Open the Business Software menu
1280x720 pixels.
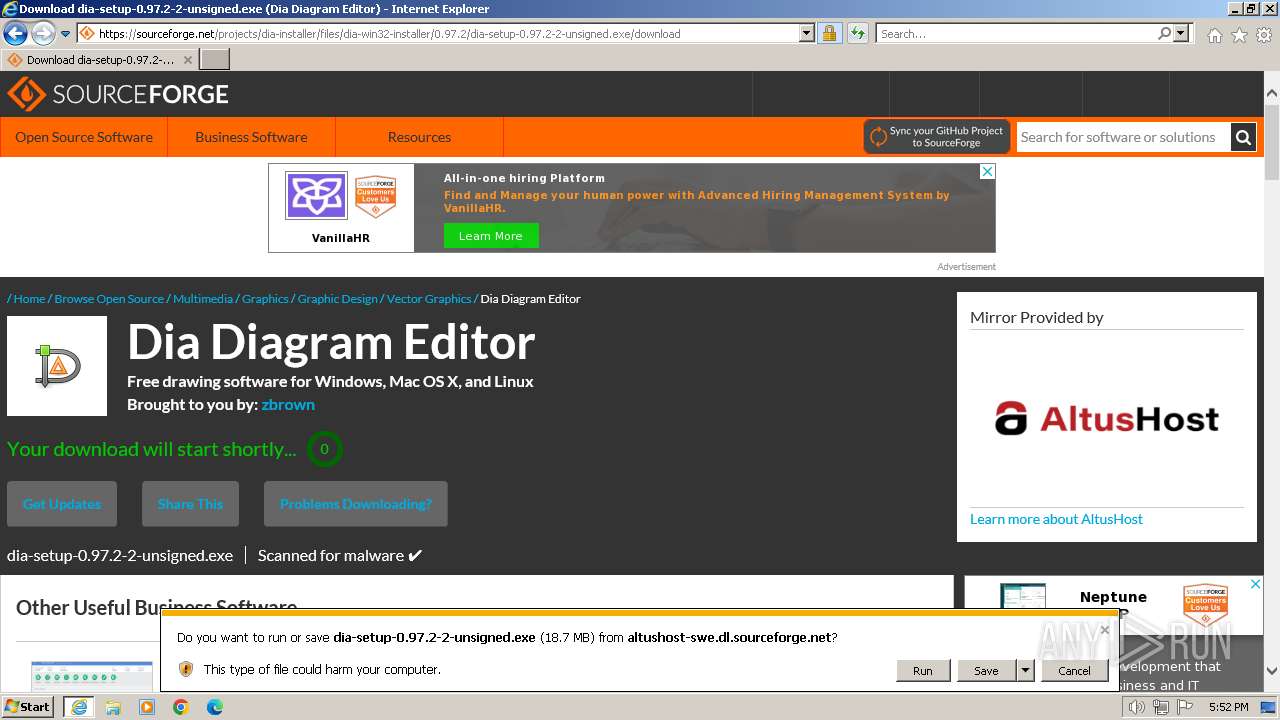point(251,137)
